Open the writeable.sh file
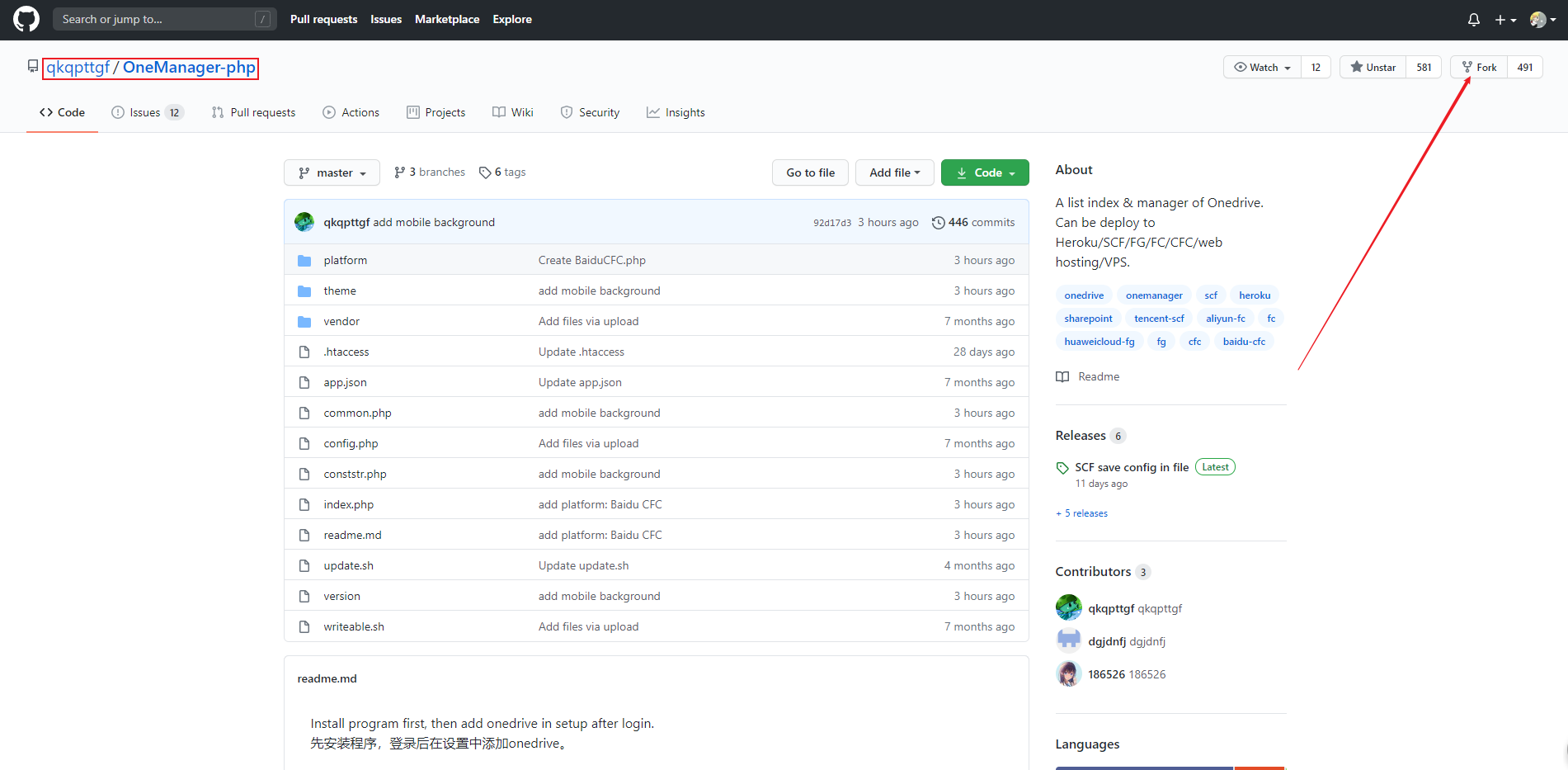 (x=354, y=626)
